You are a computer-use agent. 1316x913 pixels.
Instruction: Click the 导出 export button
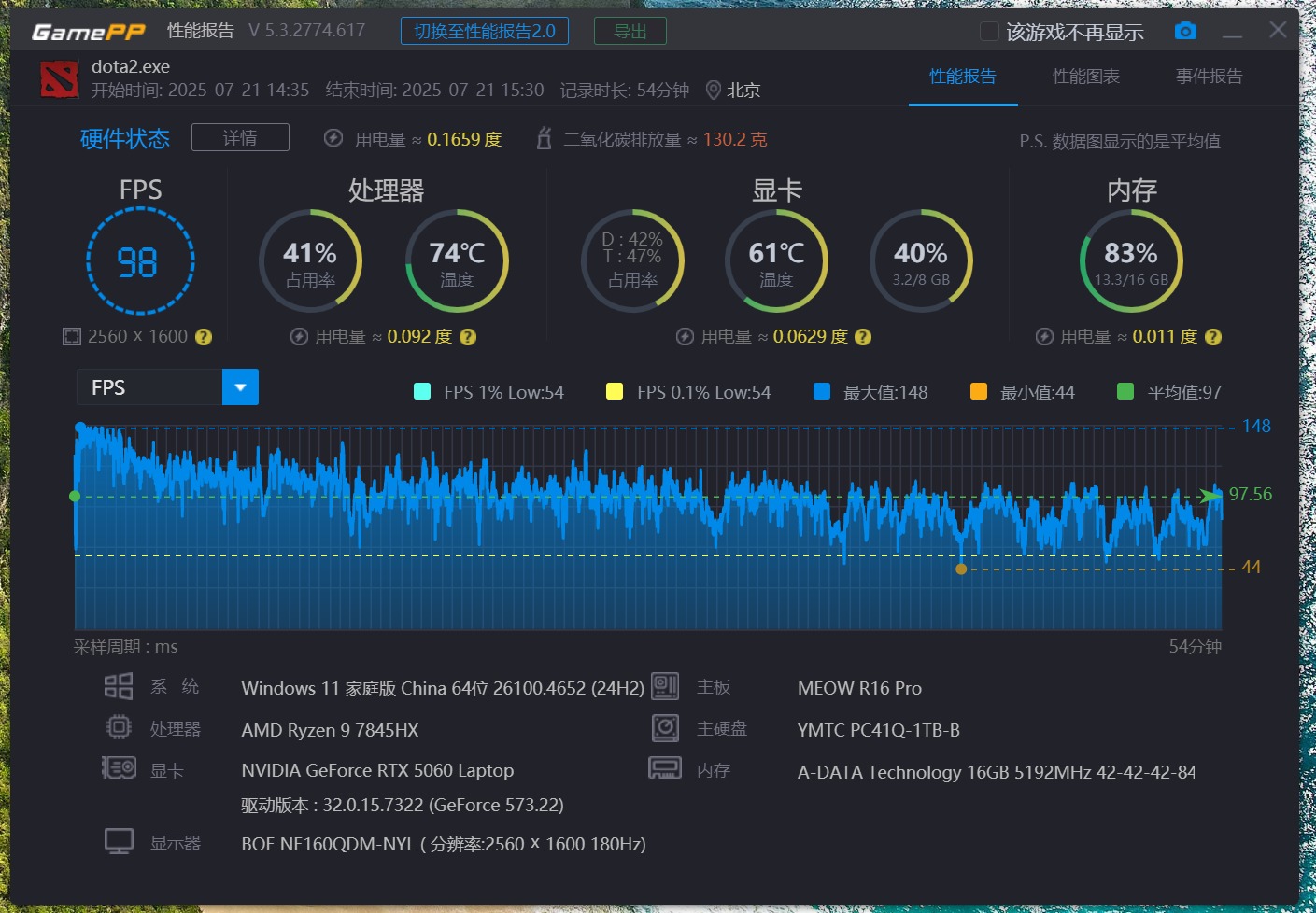[630, 31]
